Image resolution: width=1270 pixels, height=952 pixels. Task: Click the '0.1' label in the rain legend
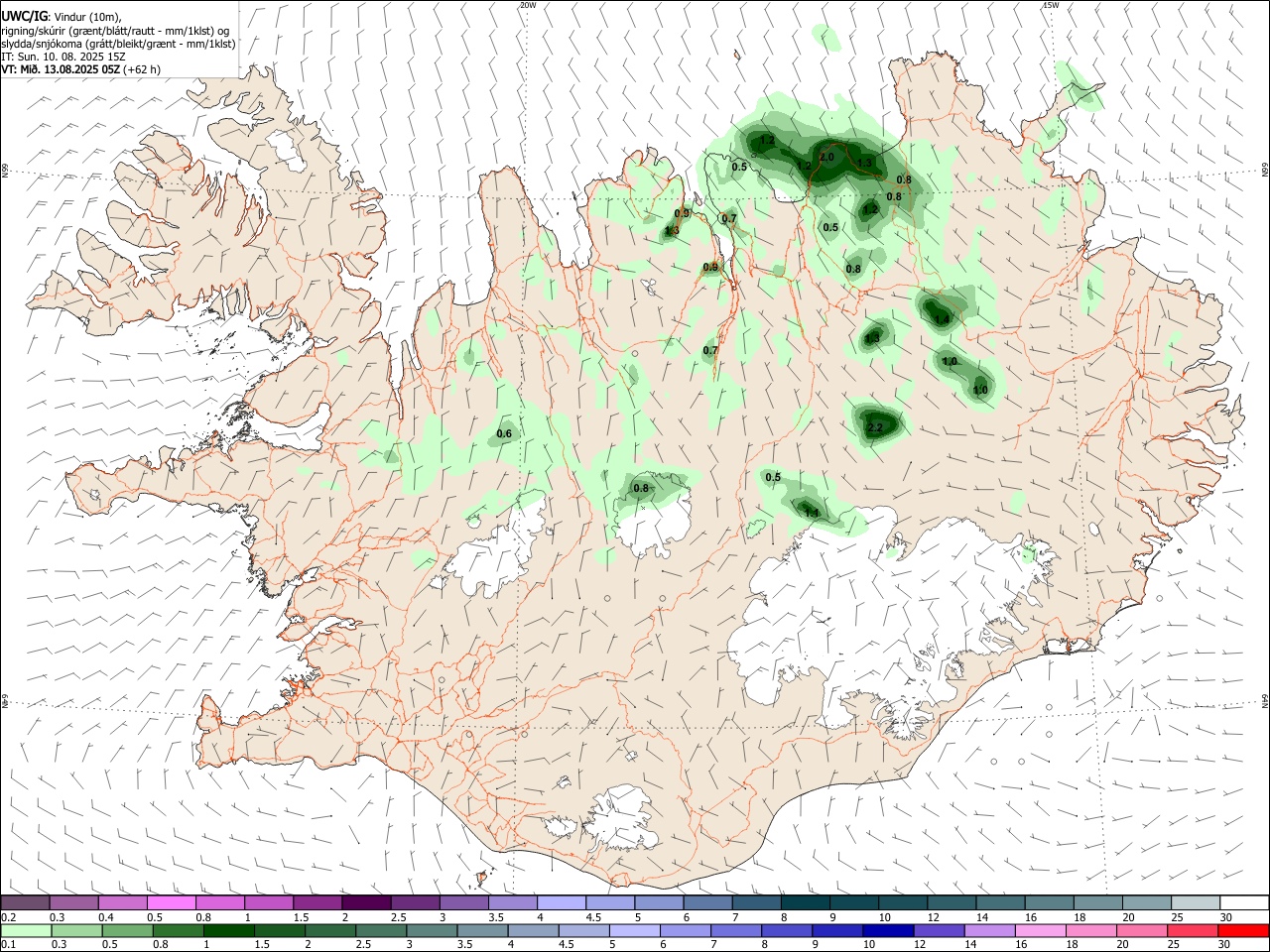point(8,945)
